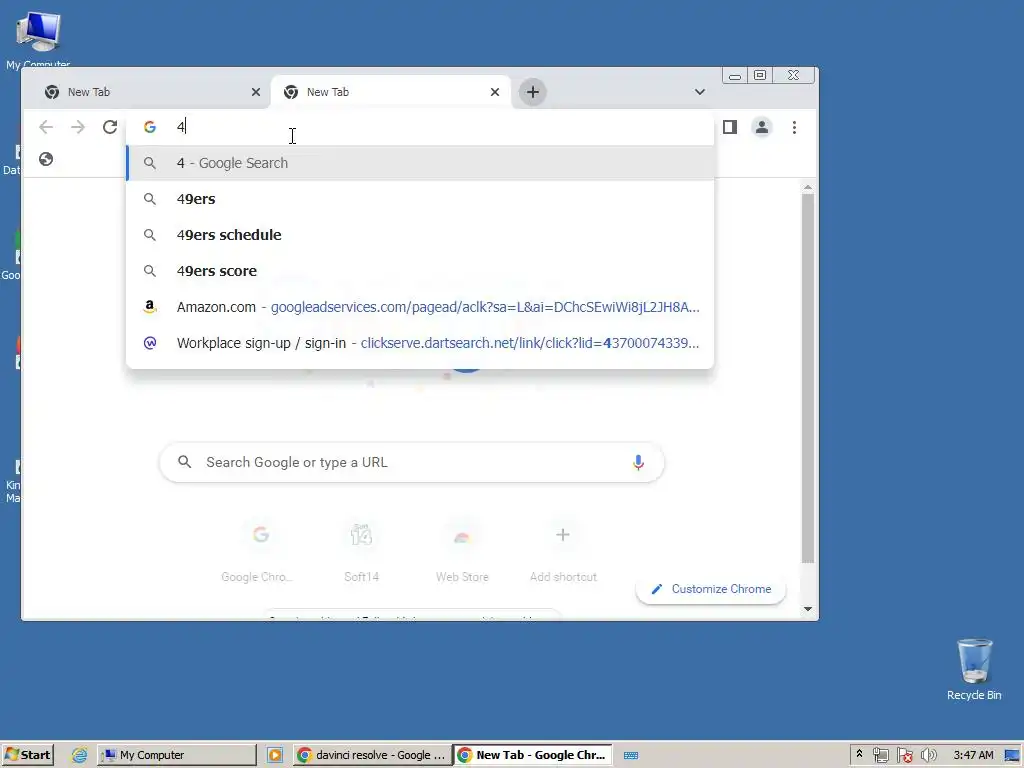
Task: Select the My Computer desktop icon
Action: [x=38, y=39]
